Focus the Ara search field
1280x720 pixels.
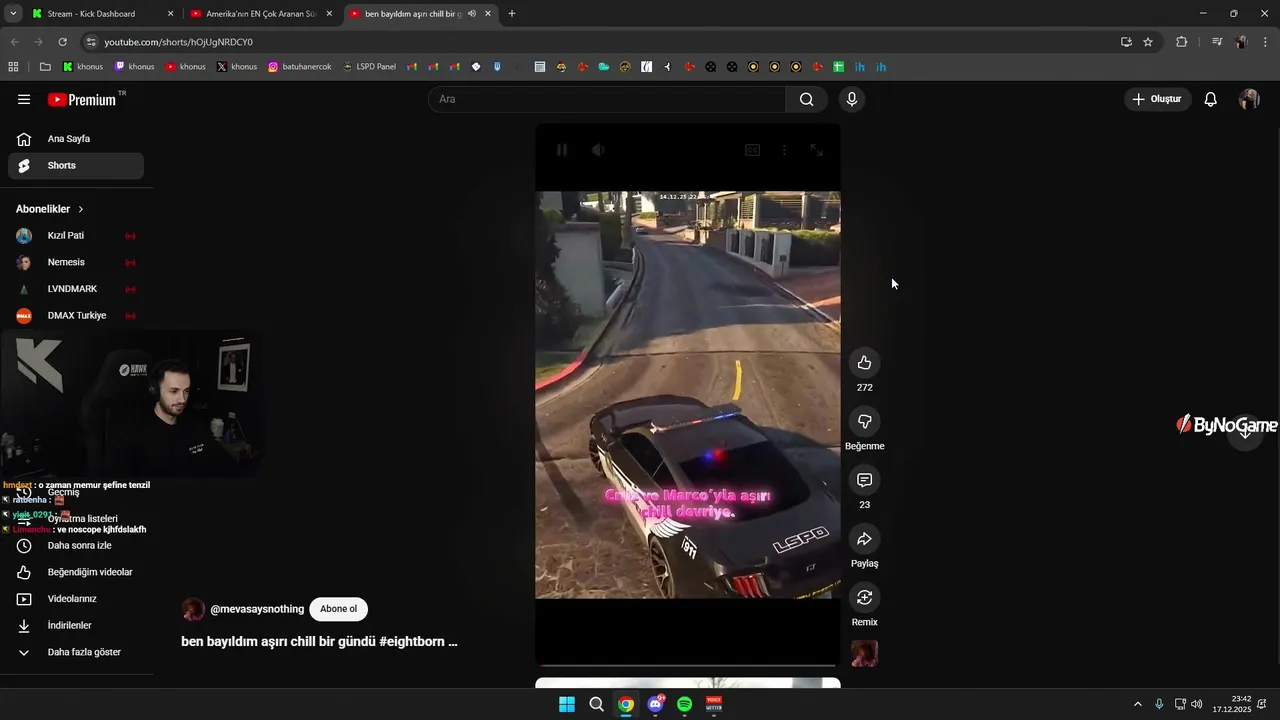[x=607, y=99]
